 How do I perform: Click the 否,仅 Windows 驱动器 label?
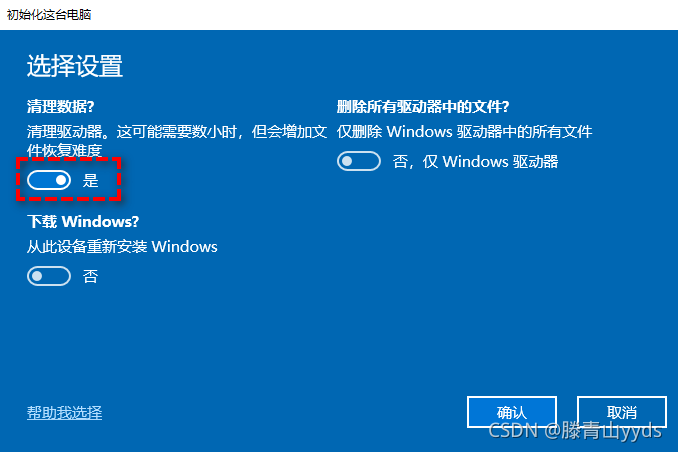(475, 162)
